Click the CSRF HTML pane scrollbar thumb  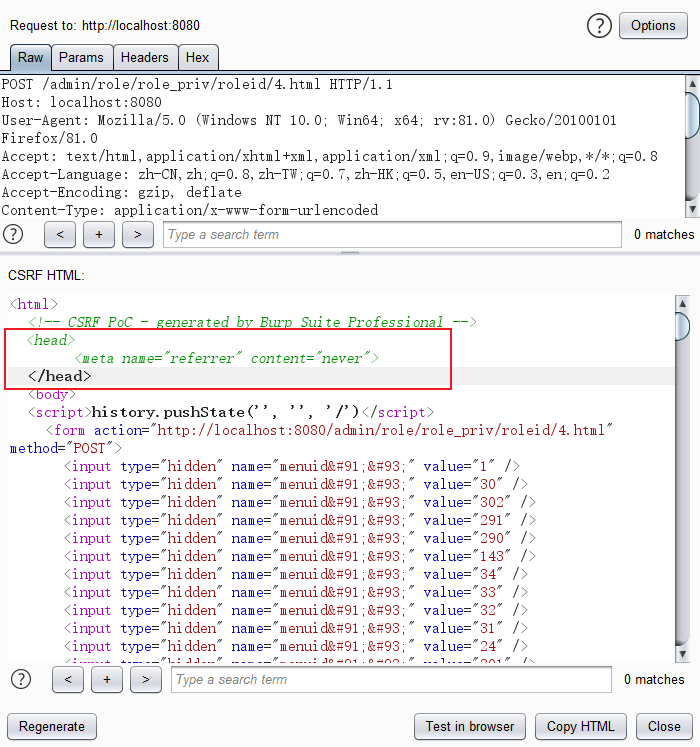coord(682,326)
